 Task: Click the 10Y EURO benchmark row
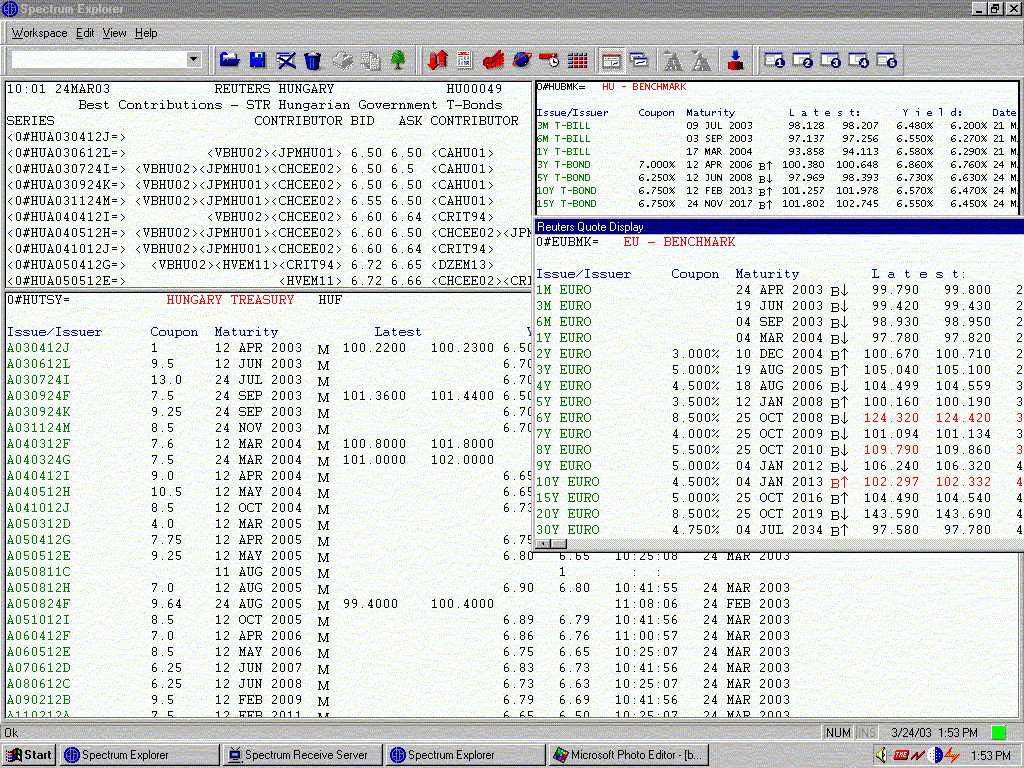(x=779, y=482)
